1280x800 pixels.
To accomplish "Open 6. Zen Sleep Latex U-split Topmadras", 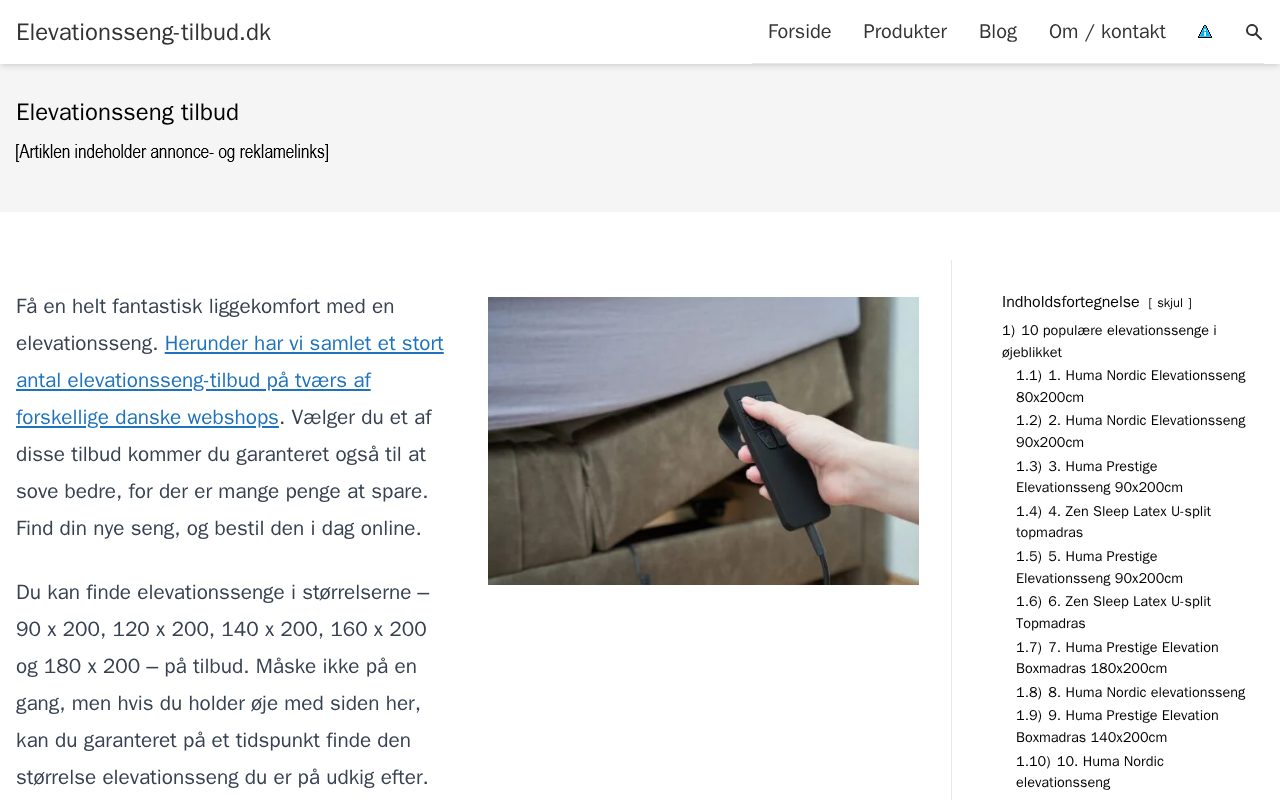I will (x=1113, y=612).
